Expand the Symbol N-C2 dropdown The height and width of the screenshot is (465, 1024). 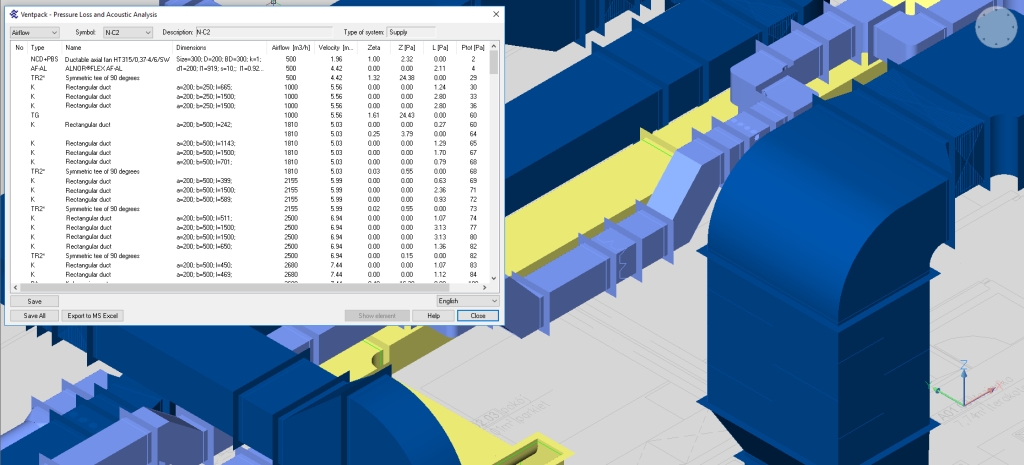[129, 32]
